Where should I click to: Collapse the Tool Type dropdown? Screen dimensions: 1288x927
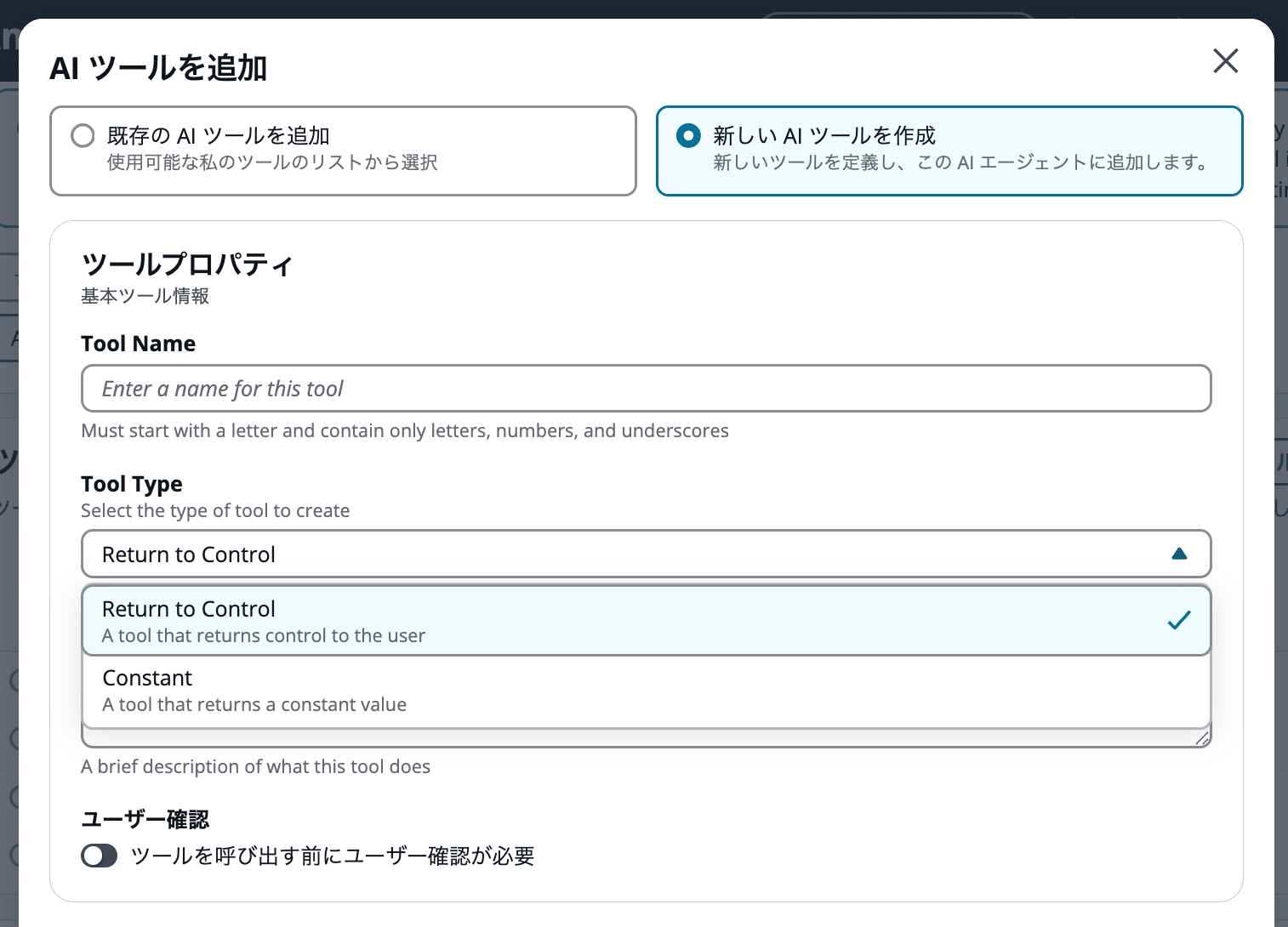point(645,554)
